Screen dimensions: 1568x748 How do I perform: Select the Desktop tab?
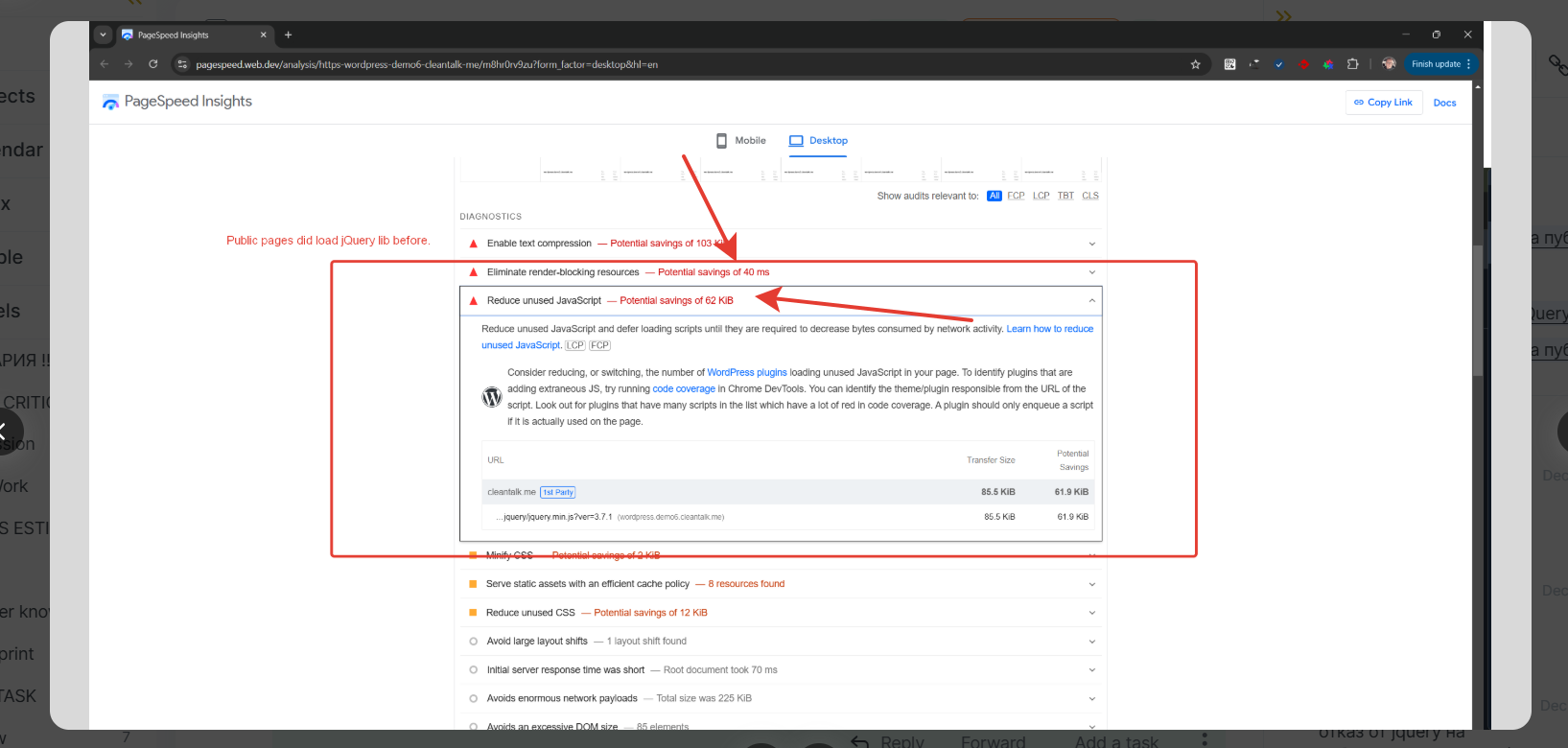pos(818,141)
